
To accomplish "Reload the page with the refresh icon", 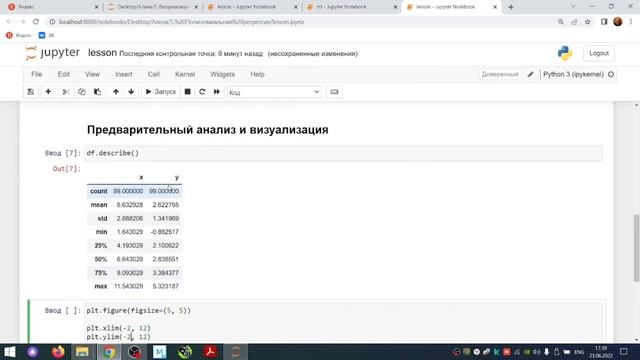I will pos(36,22).
